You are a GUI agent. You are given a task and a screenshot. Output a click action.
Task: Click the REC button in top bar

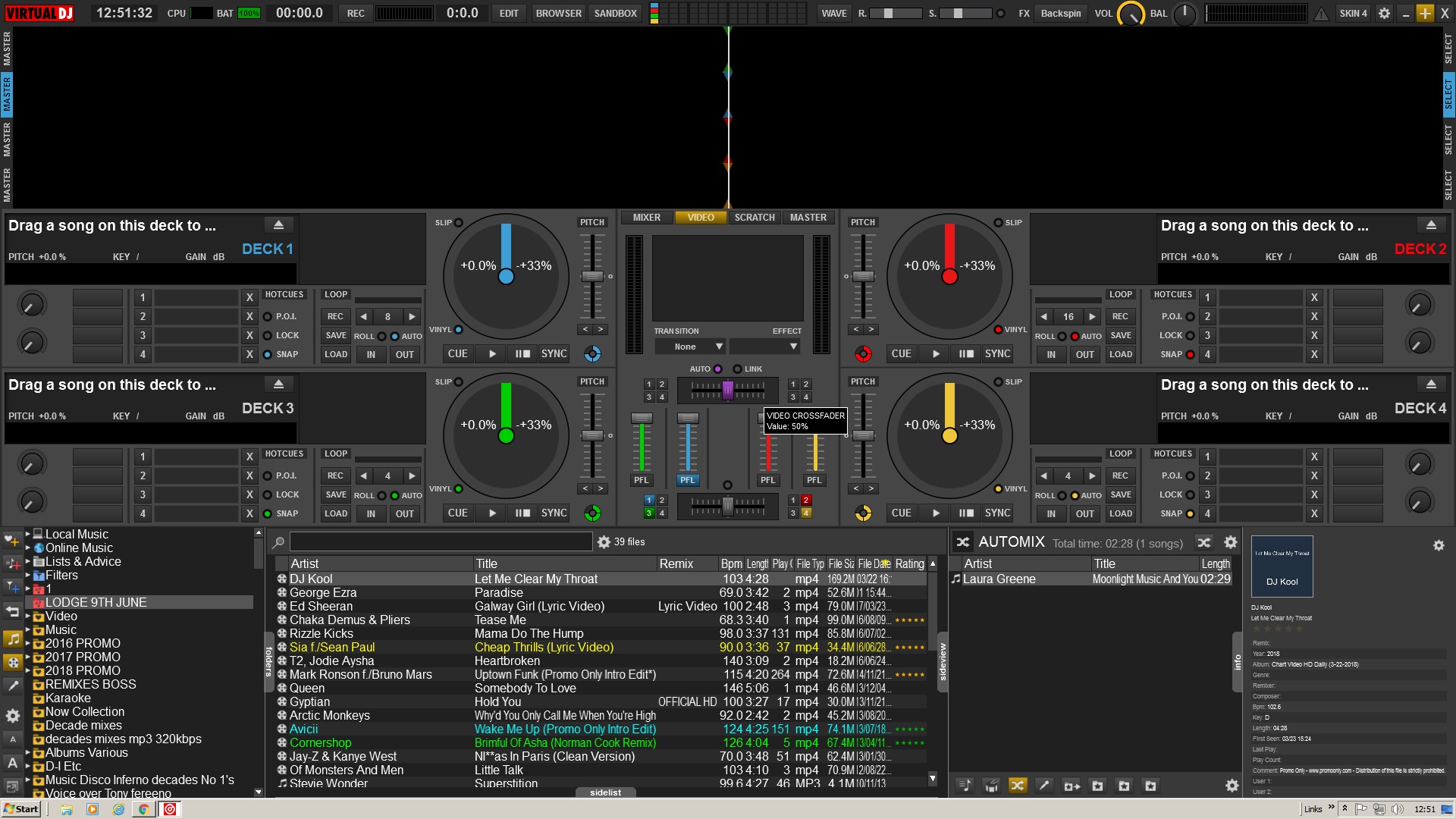point(356,14)
